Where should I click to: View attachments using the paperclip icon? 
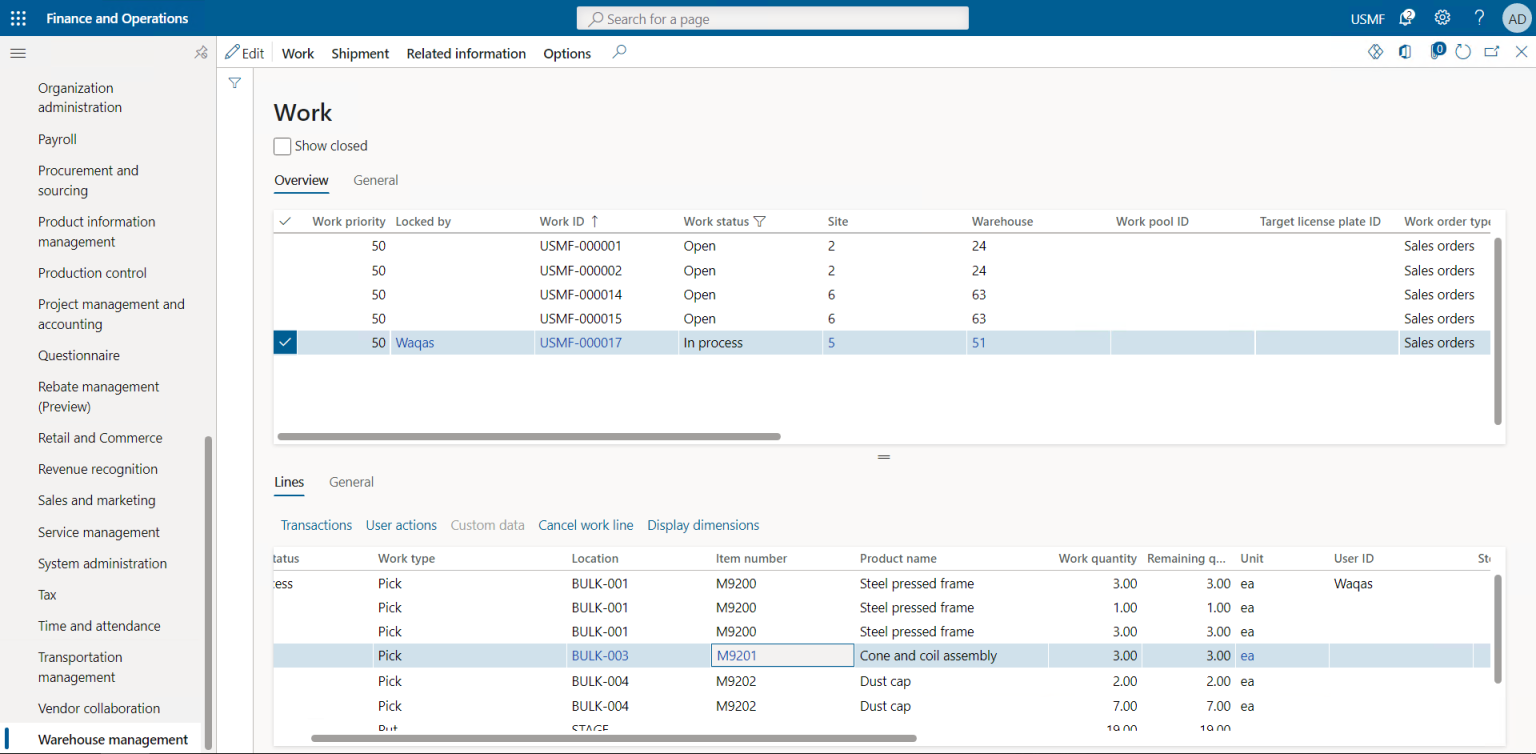pyautogui.click(x=1436, y=51)
